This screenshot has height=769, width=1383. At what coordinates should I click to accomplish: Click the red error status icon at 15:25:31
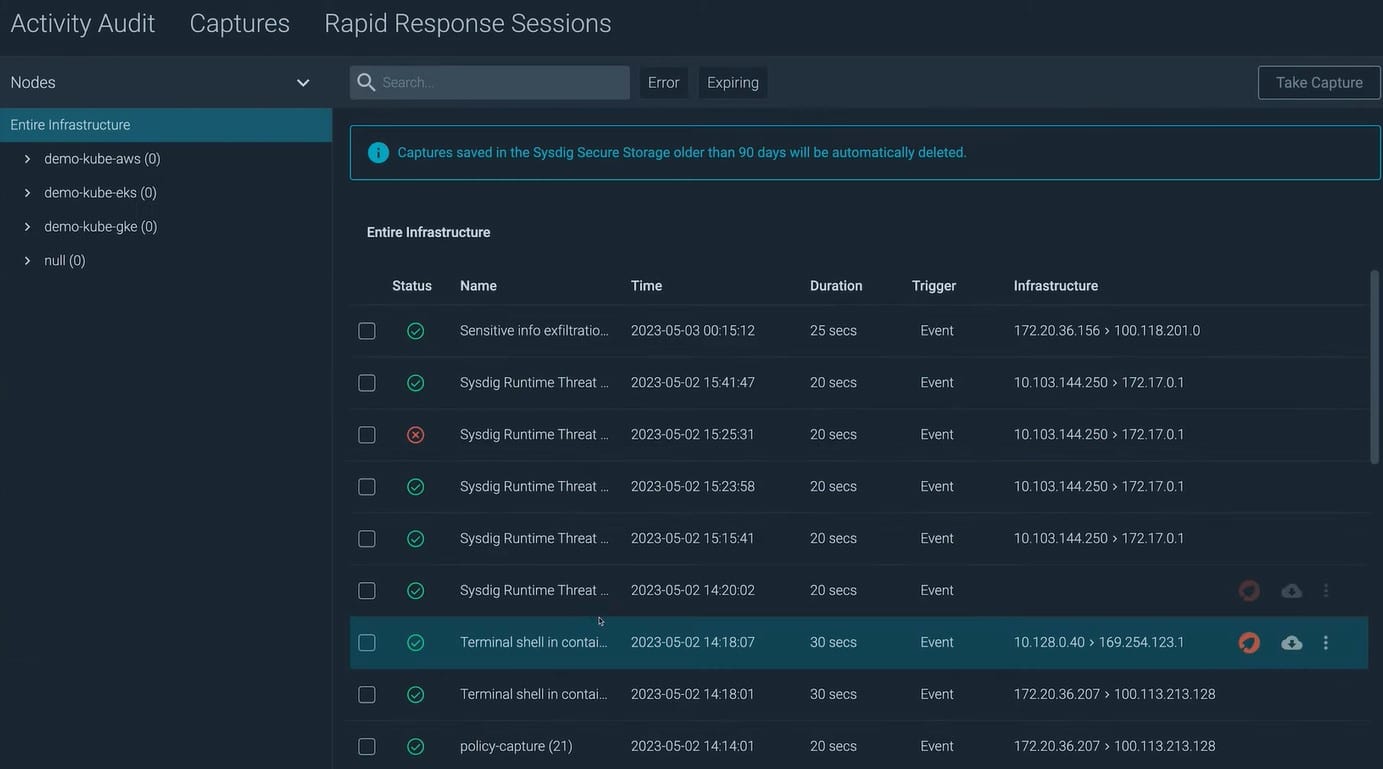[416, 435]
